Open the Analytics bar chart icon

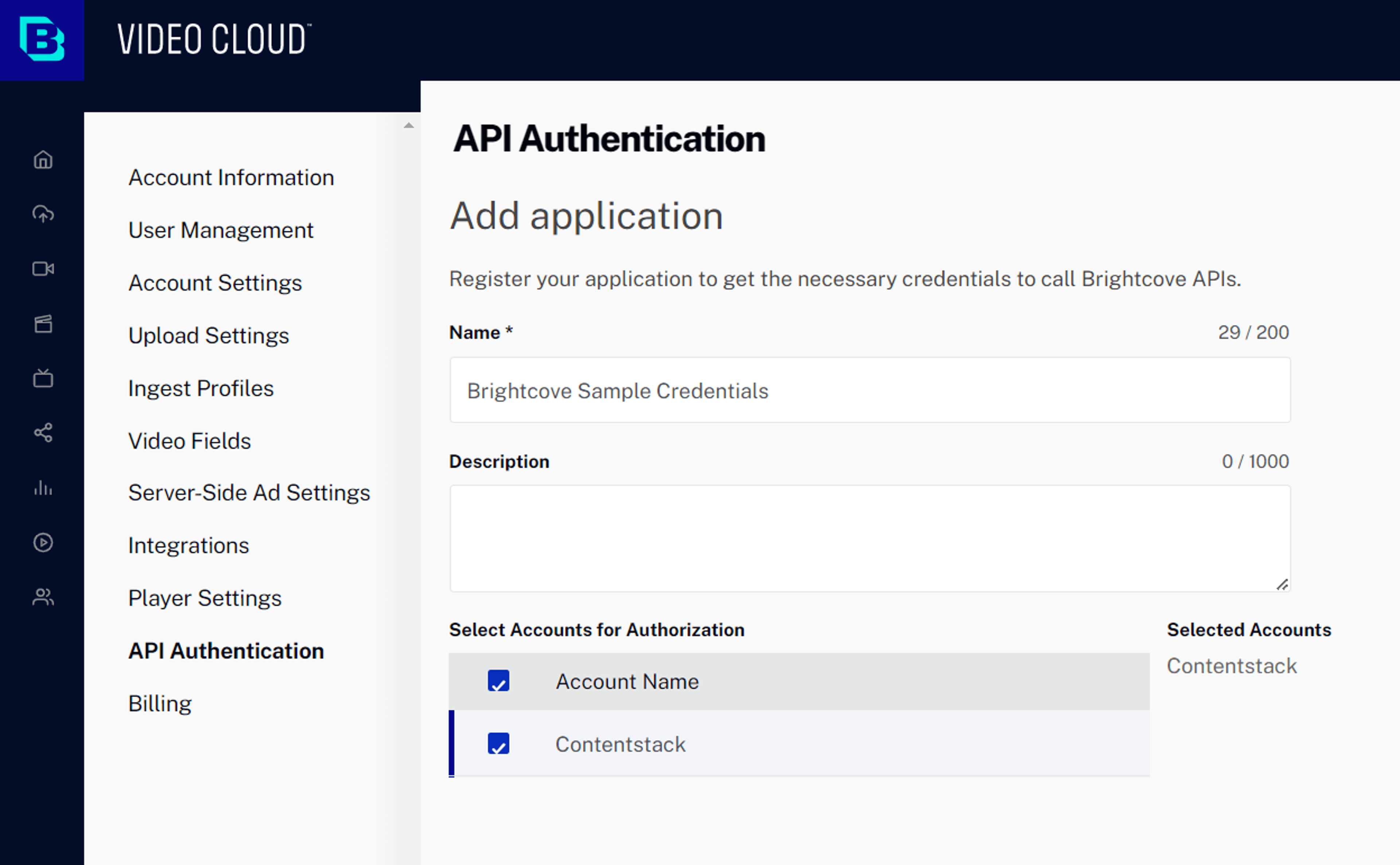43,488
